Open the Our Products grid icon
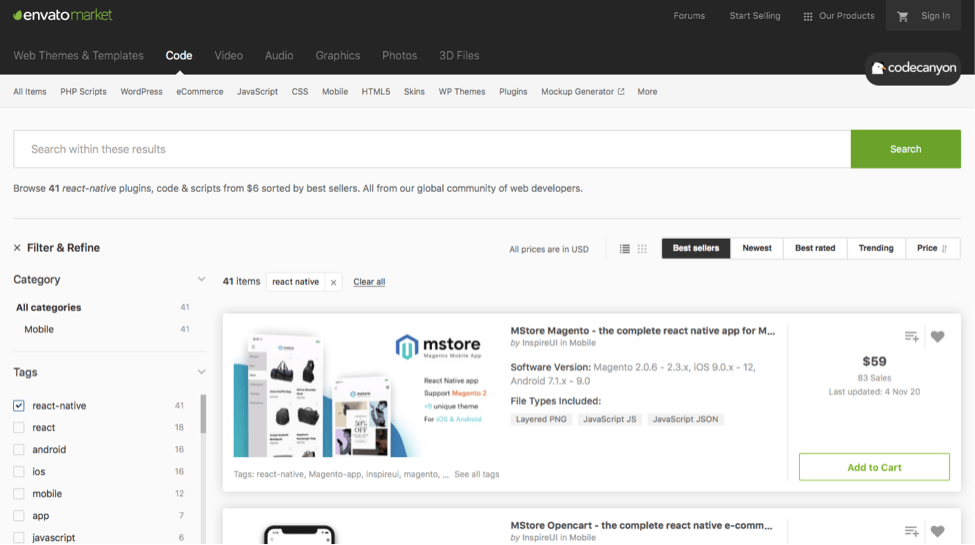Image resolution: width=975 pixels, height=545 pixels. pyautogui.click(x=808, y=16)
